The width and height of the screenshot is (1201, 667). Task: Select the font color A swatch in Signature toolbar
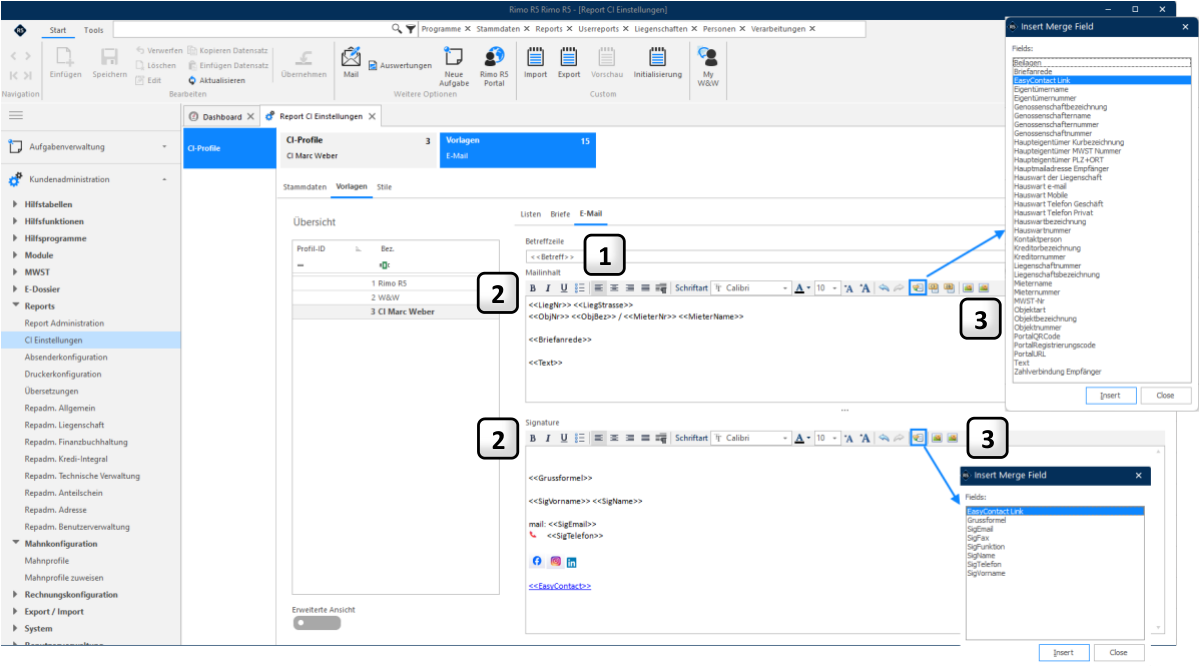tap(799, 438)
